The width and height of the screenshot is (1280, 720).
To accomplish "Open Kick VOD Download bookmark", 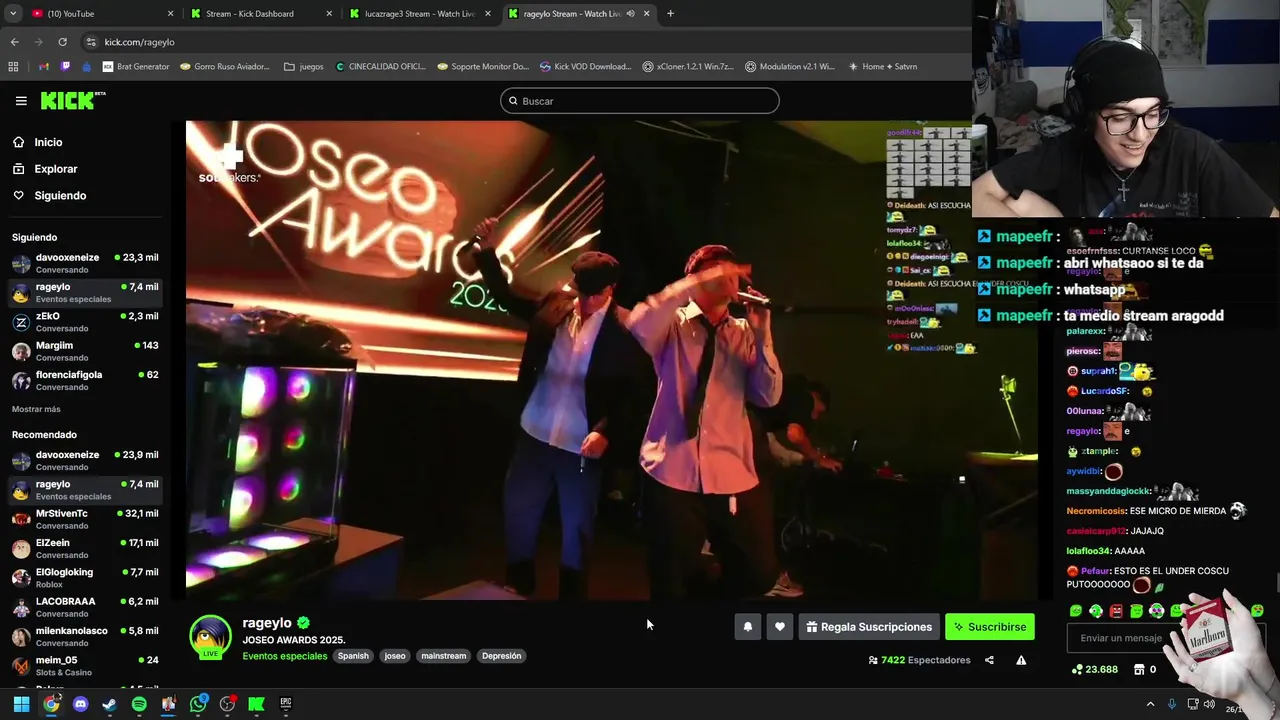I will point(585,67).
